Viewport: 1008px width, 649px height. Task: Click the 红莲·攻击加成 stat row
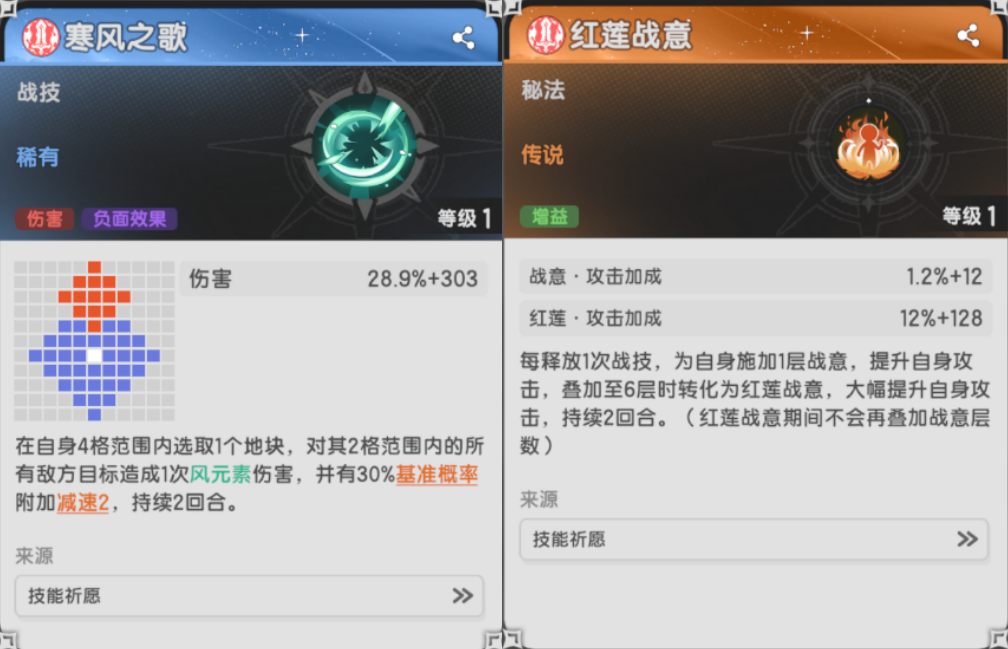click(x=755, y=318)
